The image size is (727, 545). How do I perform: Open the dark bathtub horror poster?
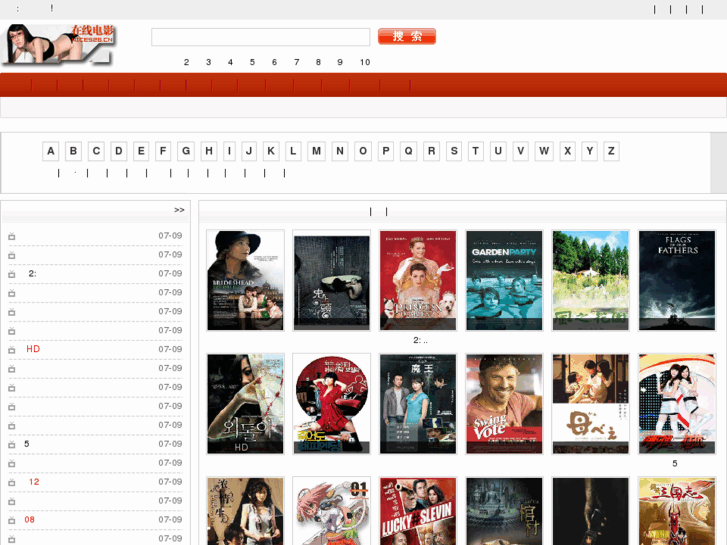tap(332, 281)
